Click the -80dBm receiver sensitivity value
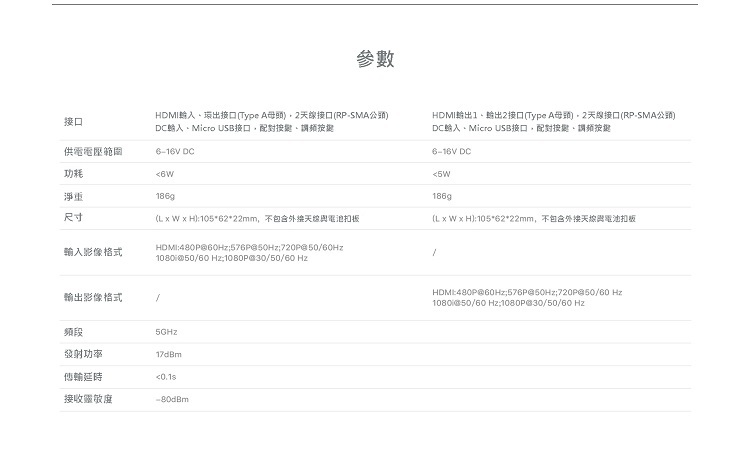This screenshot has width=750, height=456. click(172, 400)
